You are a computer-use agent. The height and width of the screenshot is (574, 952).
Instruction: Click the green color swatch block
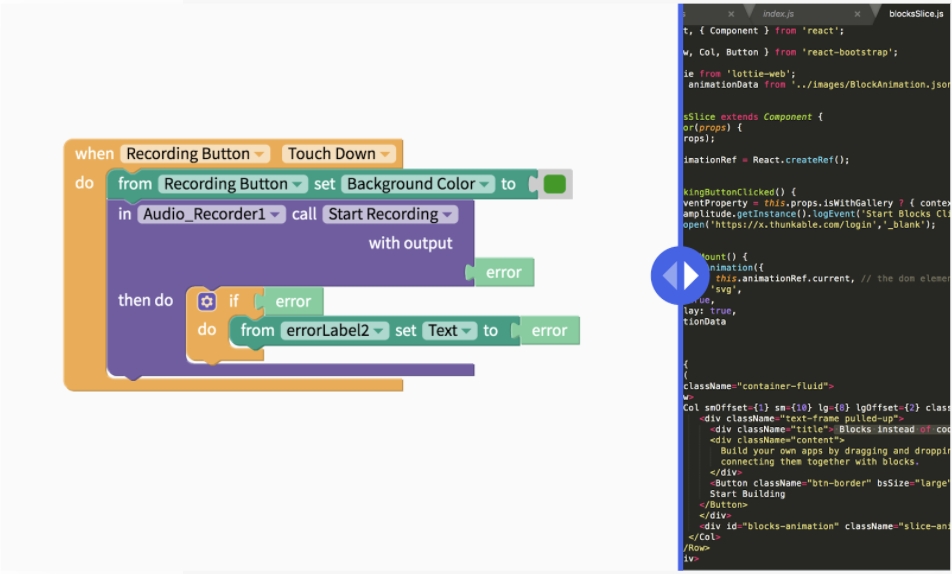(x=555, y=184)
